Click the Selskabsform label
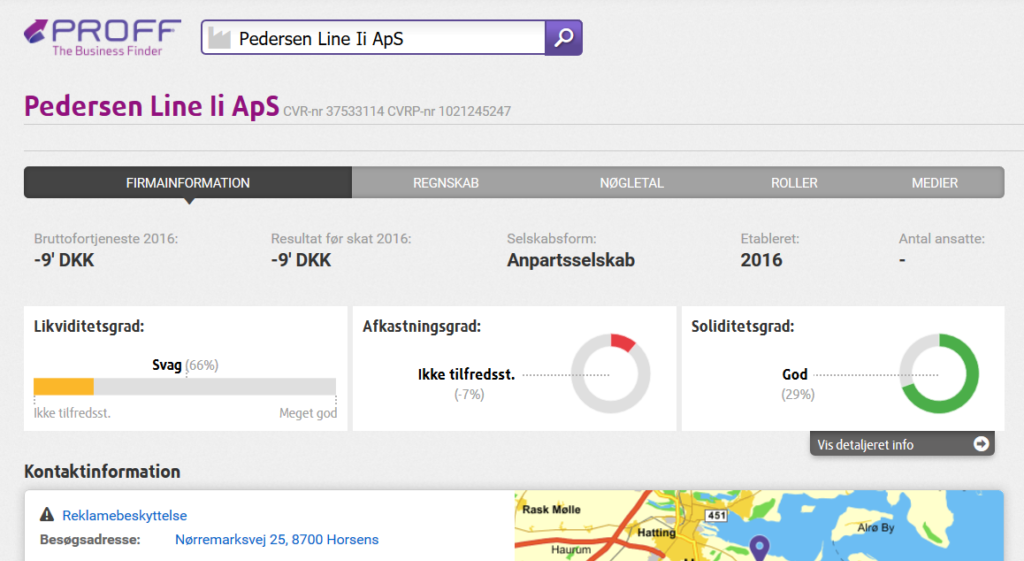The height and width of the screenshot is (561, 1024). (552, 238)
